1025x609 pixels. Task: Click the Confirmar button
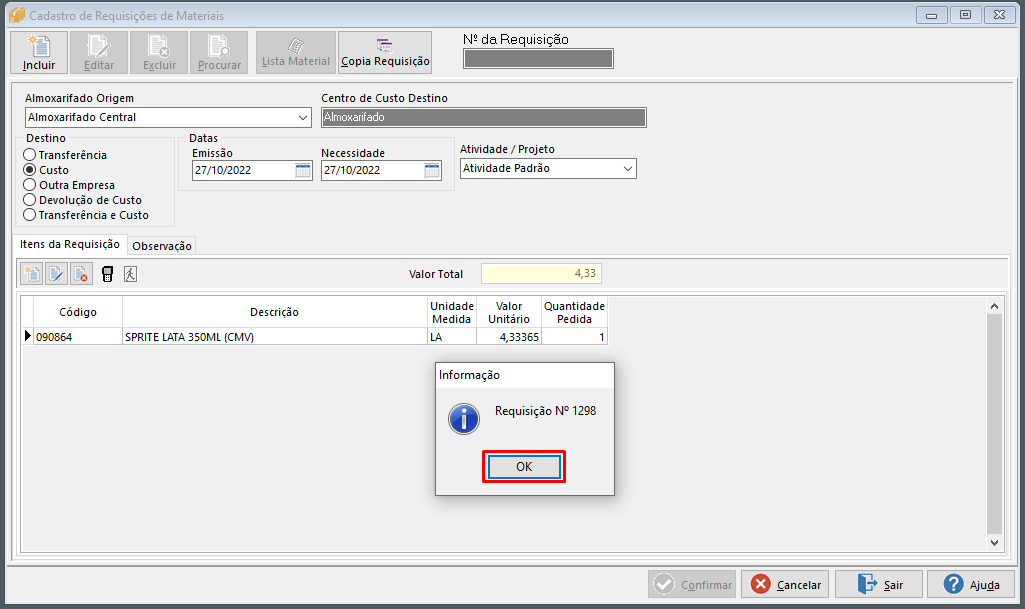692,584
